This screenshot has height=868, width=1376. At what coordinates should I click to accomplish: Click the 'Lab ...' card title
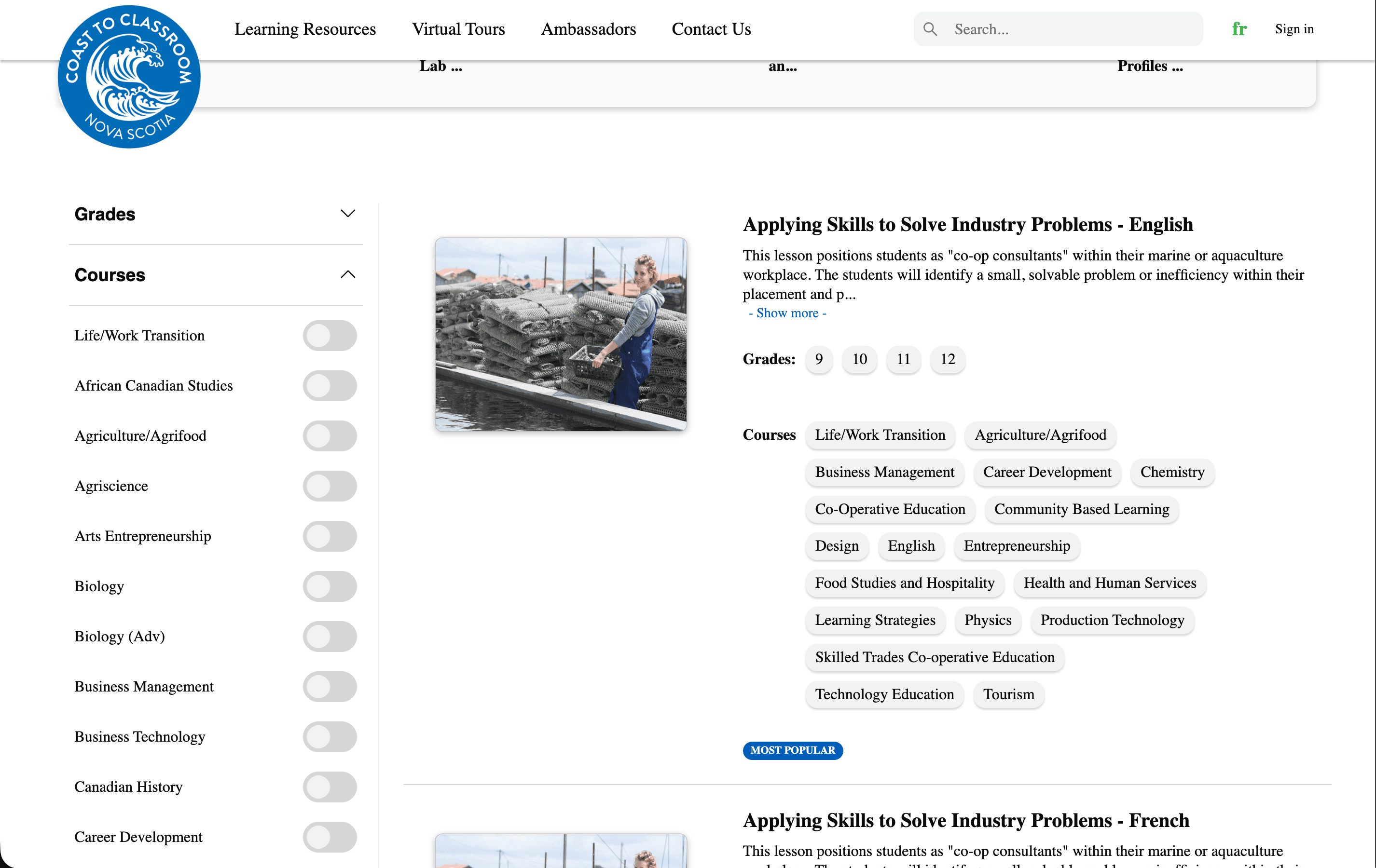(441, 66)
